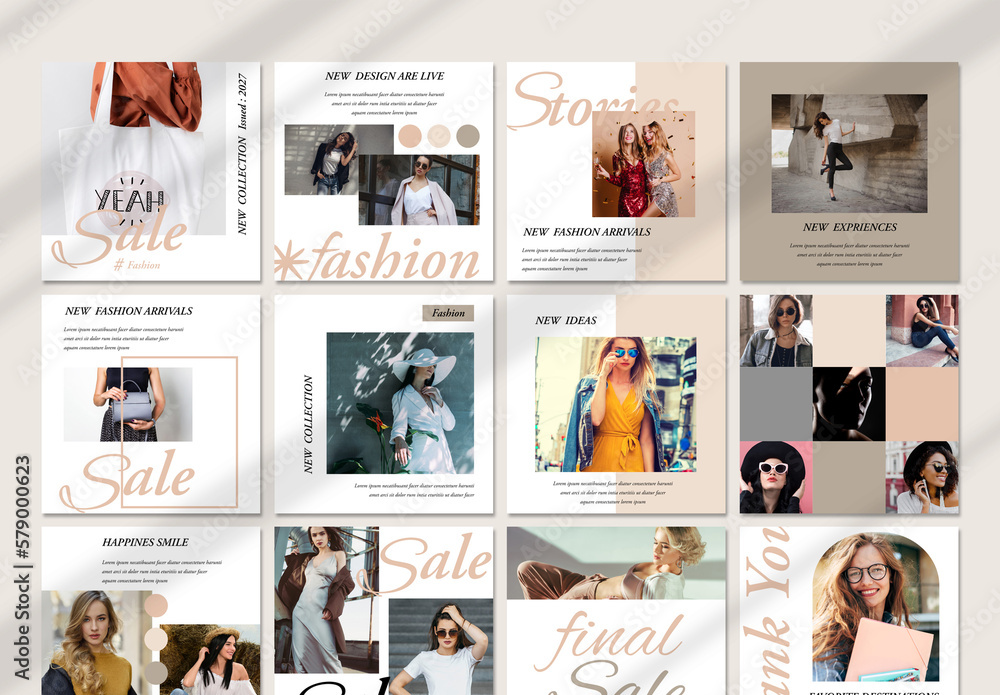Open the photo of woman in pink coat
Image resolution: width=1000 pixels, height=695 pixels.
pos(418,189)
